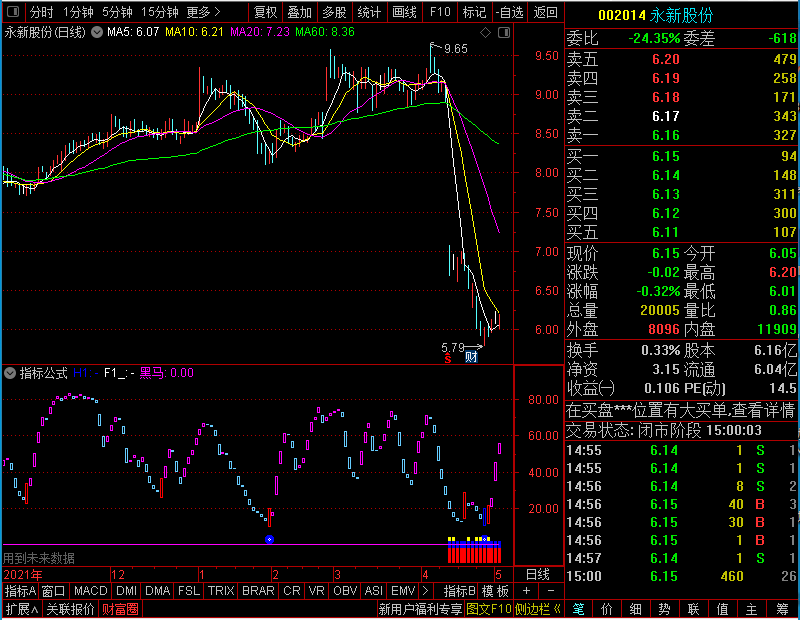The height and width of the screenshot is (620, 800).
Task: Click the 笔 tab in bottom-right bar
Action: click(x=579, y=608)
